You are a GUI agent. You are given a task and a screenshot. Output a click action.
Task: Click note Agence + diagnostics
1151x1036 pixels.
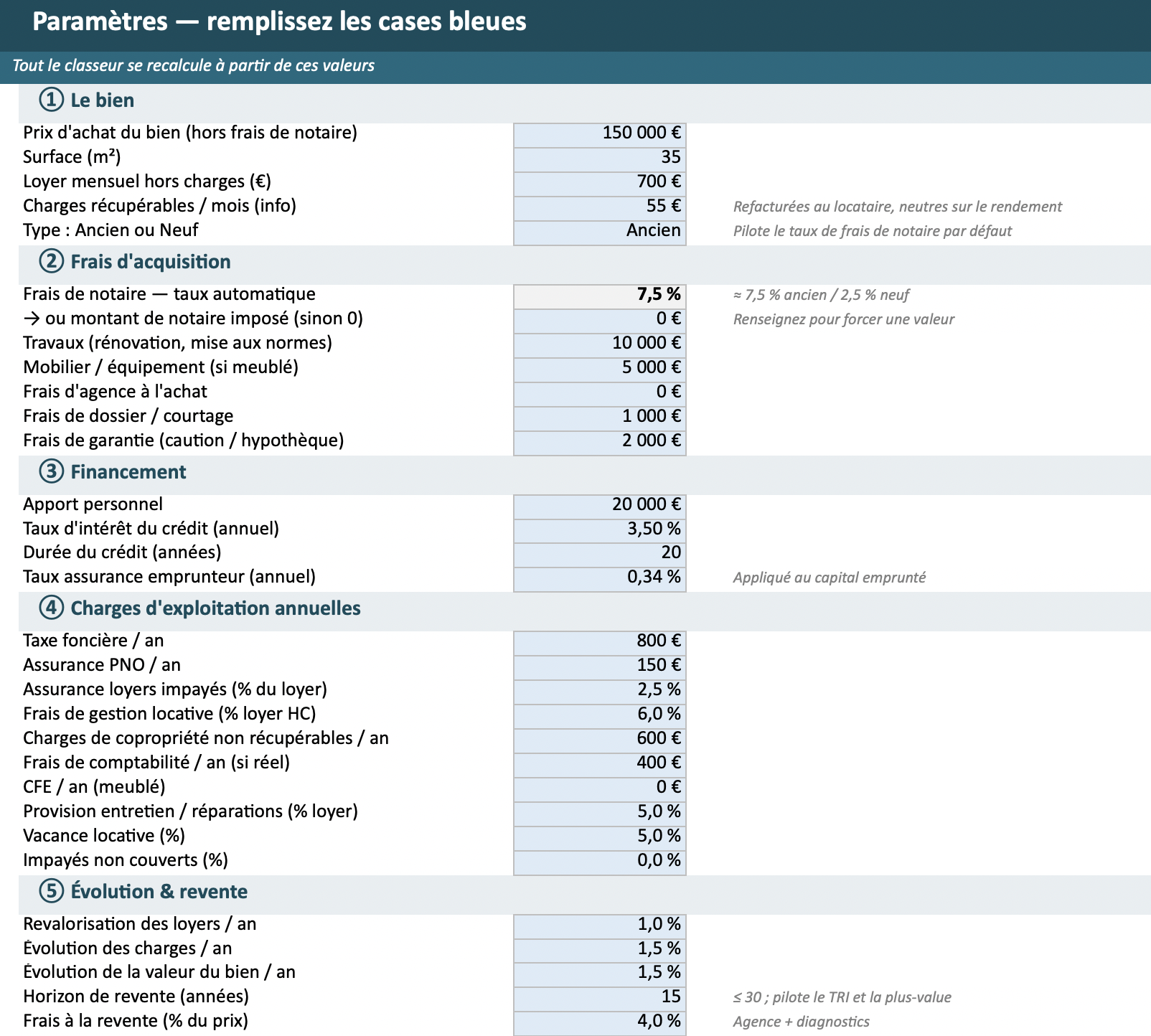[802, 1022]
